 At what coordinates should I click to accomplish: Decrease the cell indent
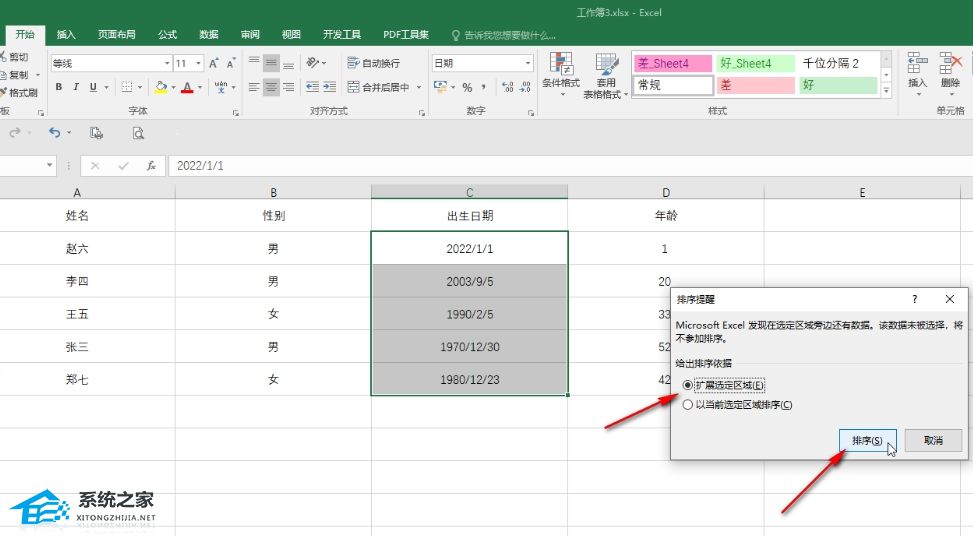point(312,87)
